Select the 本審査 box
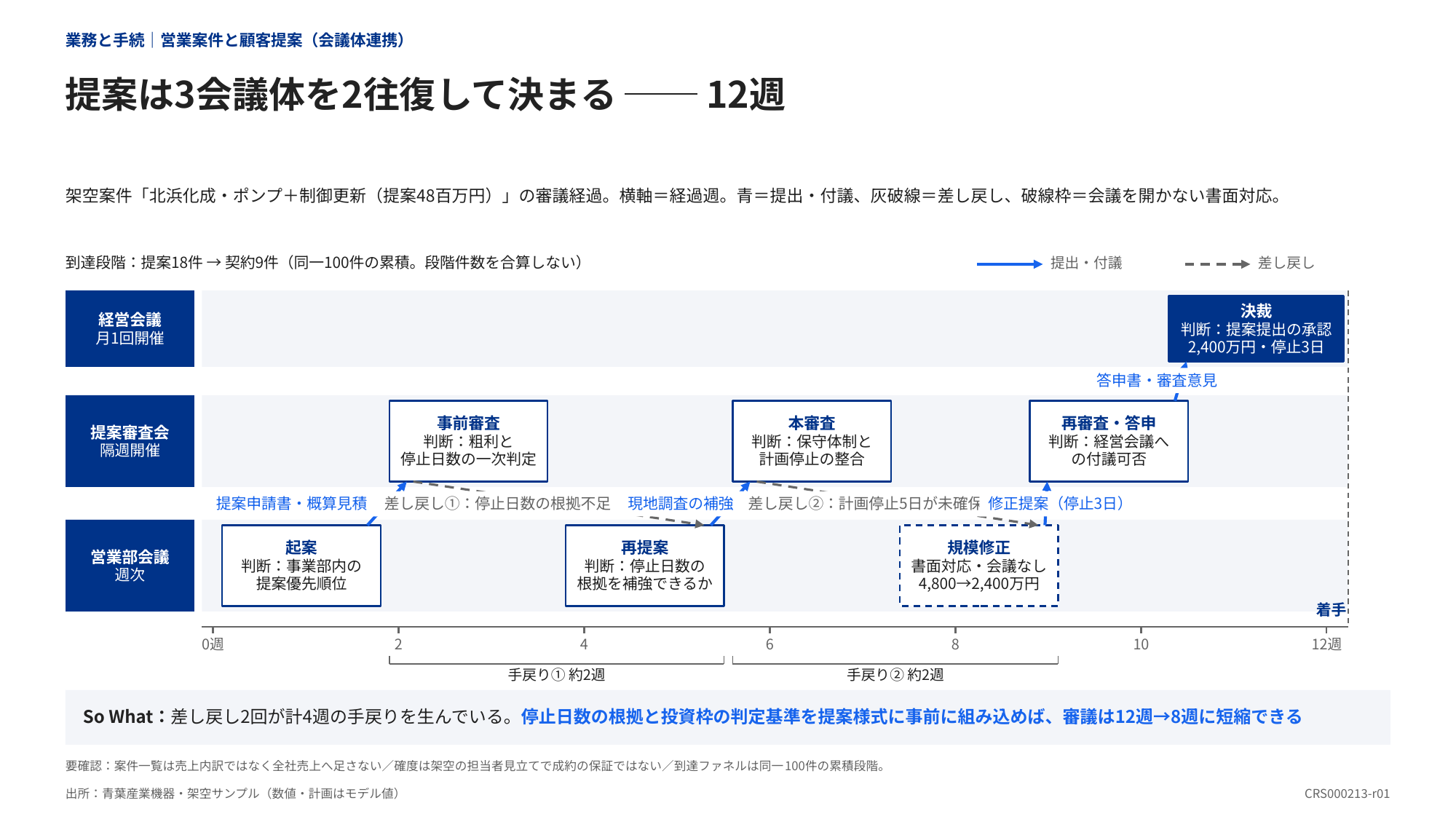Image resolution: width=1456 pixels, height=819 pixels. coord(812,441)
